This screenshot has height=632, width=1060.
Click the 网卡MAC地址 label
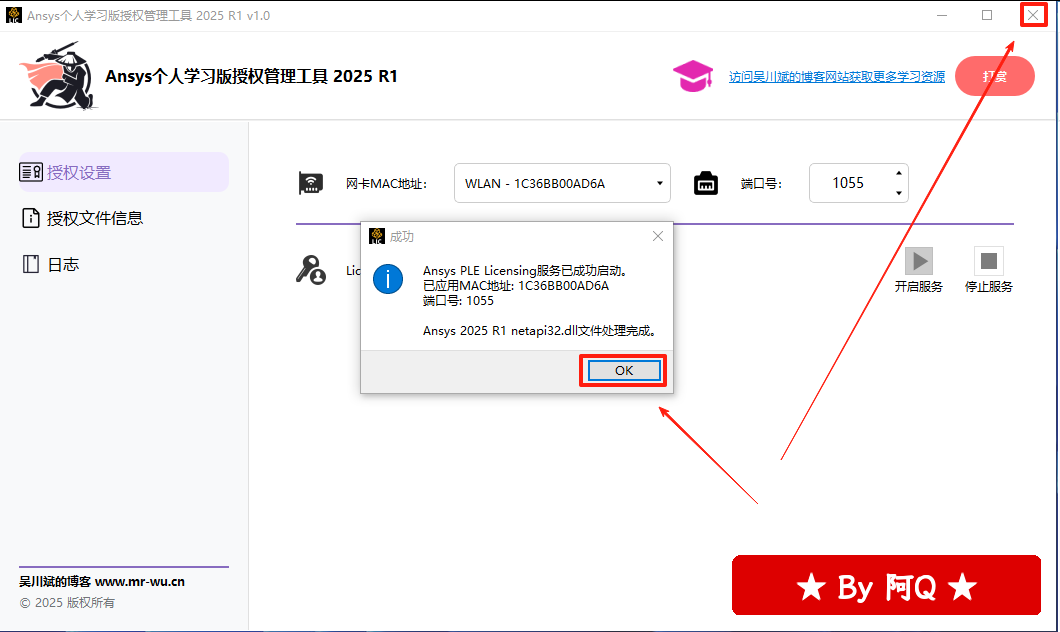[x=387, y=184]
